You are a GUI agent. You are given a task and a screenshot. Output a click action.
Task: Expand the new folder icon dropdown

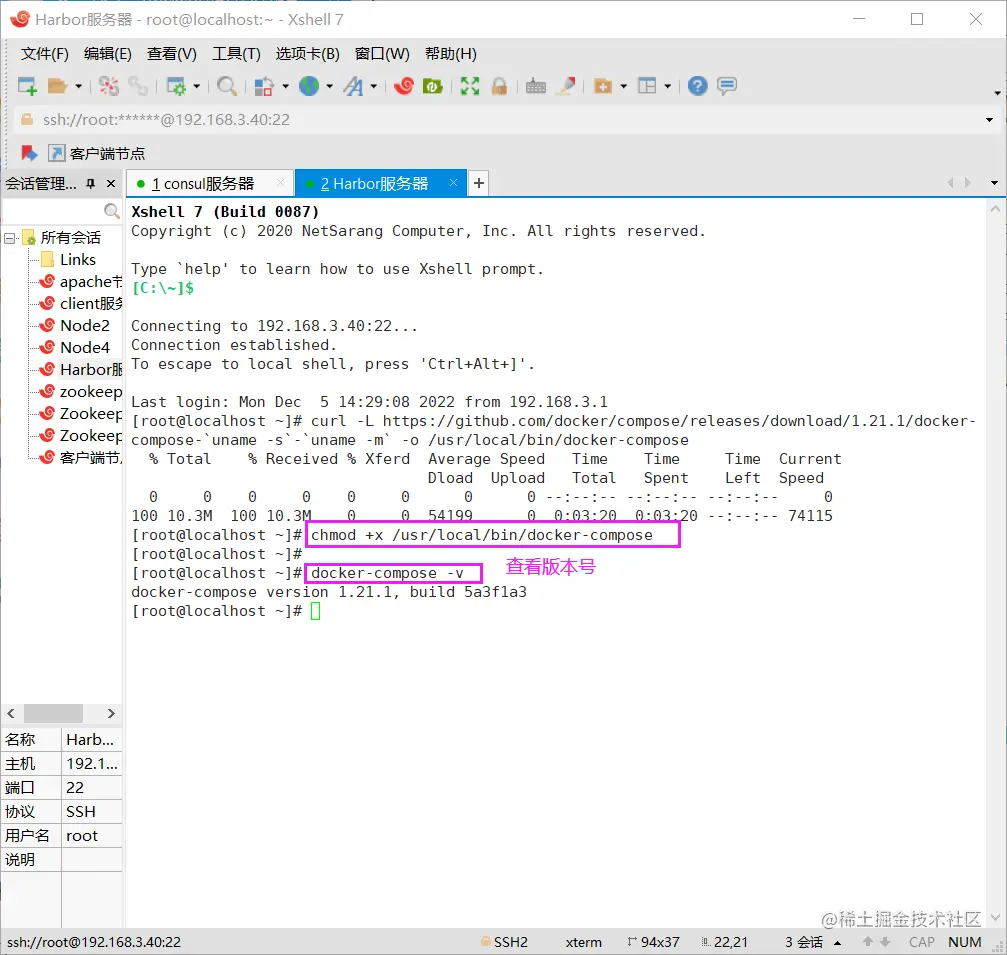click(x=624, y=86)
